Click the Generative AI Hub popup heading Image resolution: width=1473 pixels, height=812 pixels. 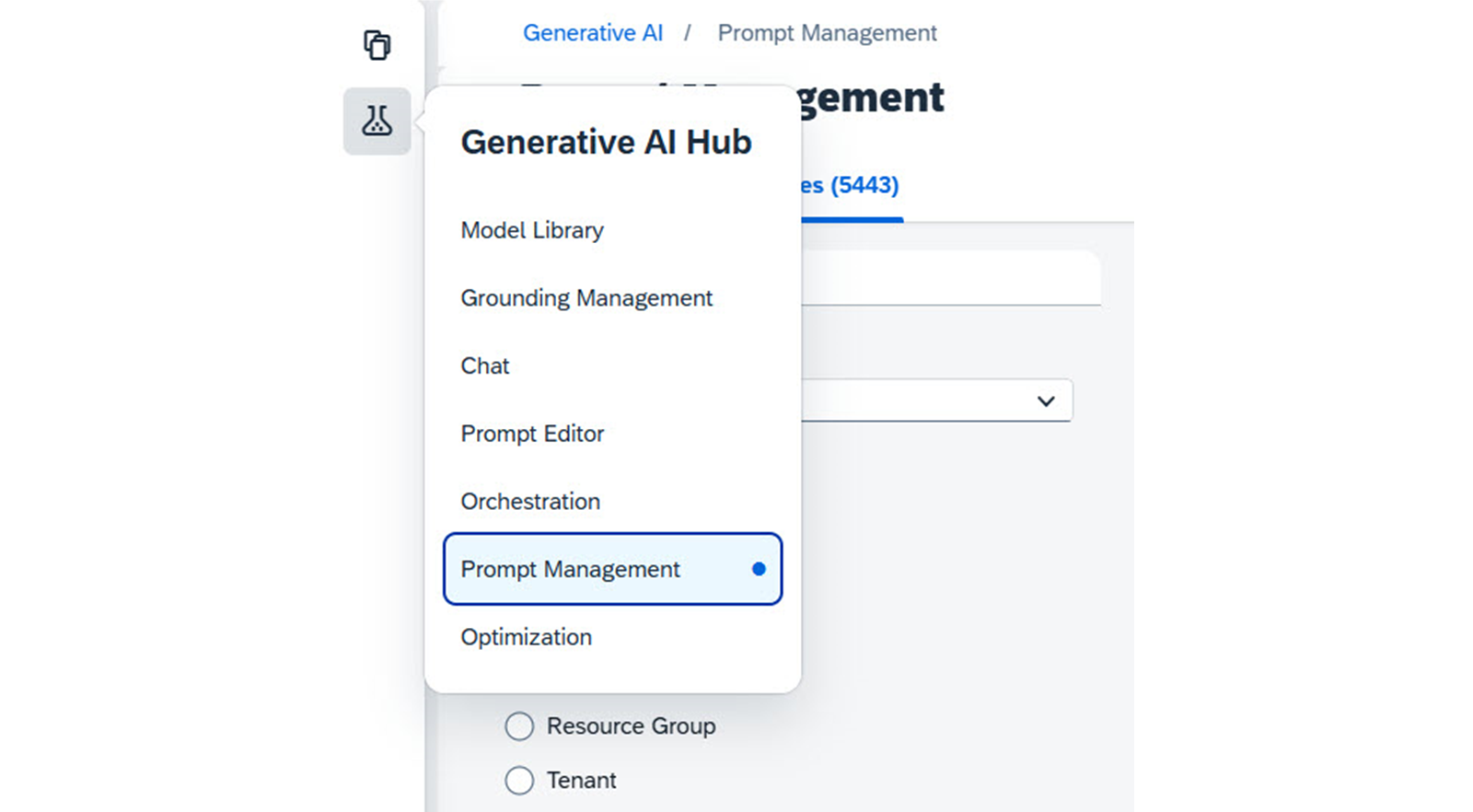pyautogui.click(x=606, y=143)
